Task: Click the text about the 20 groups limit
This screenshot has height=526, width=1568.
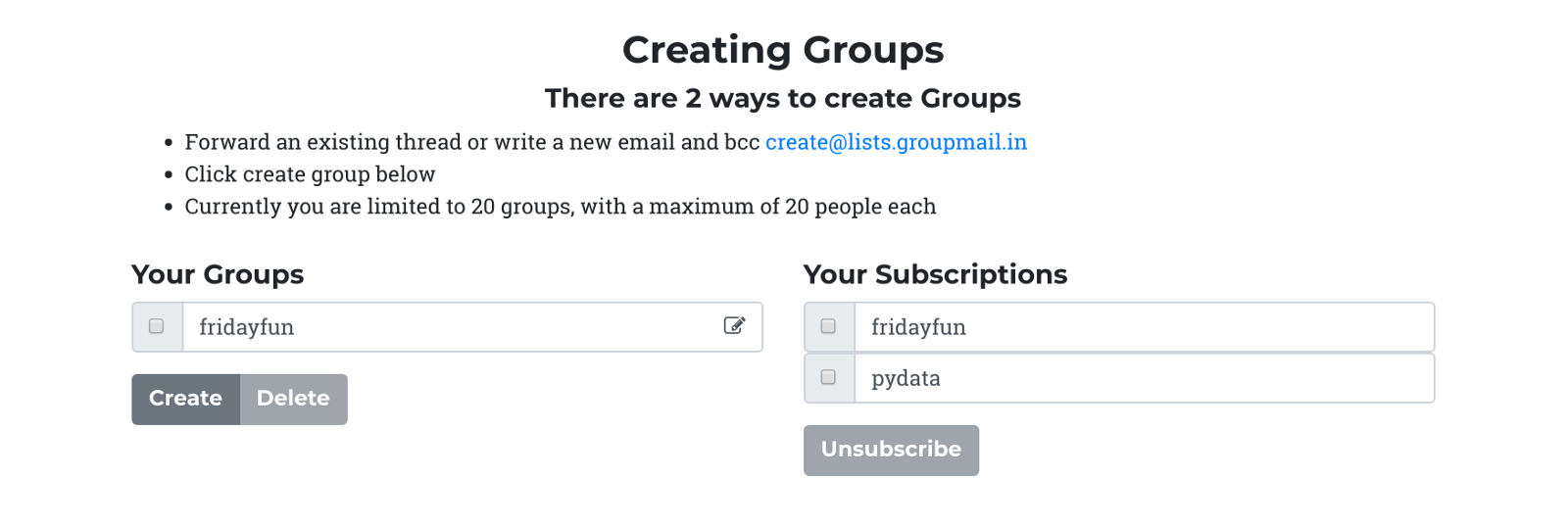Action: (560, 207)
